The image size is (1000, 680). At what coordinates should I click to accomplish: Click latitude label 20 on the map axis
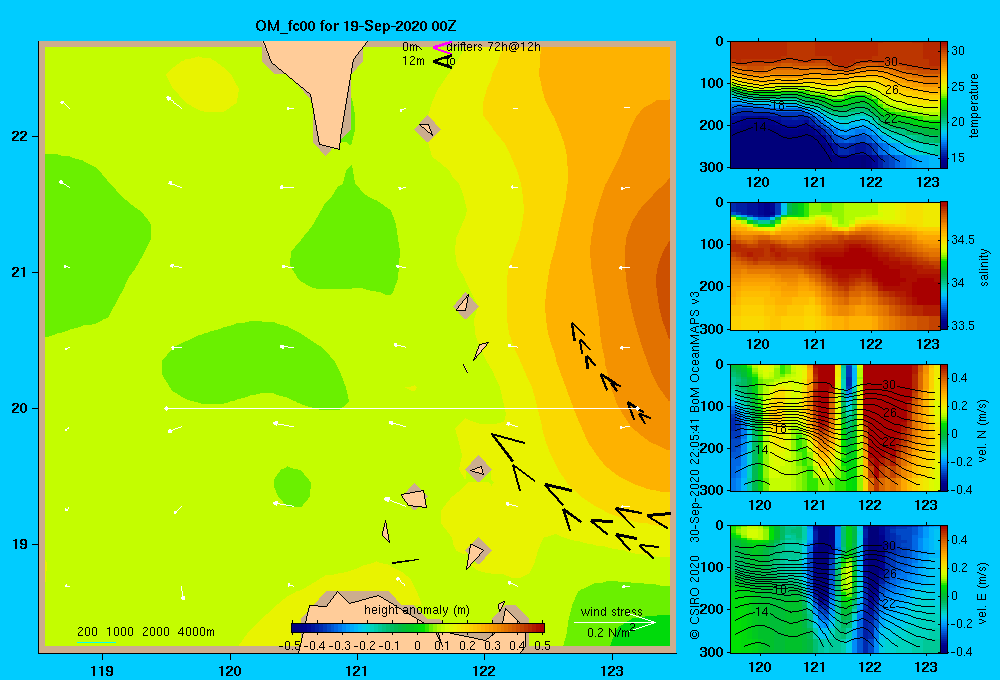click(x=20, y=408)
